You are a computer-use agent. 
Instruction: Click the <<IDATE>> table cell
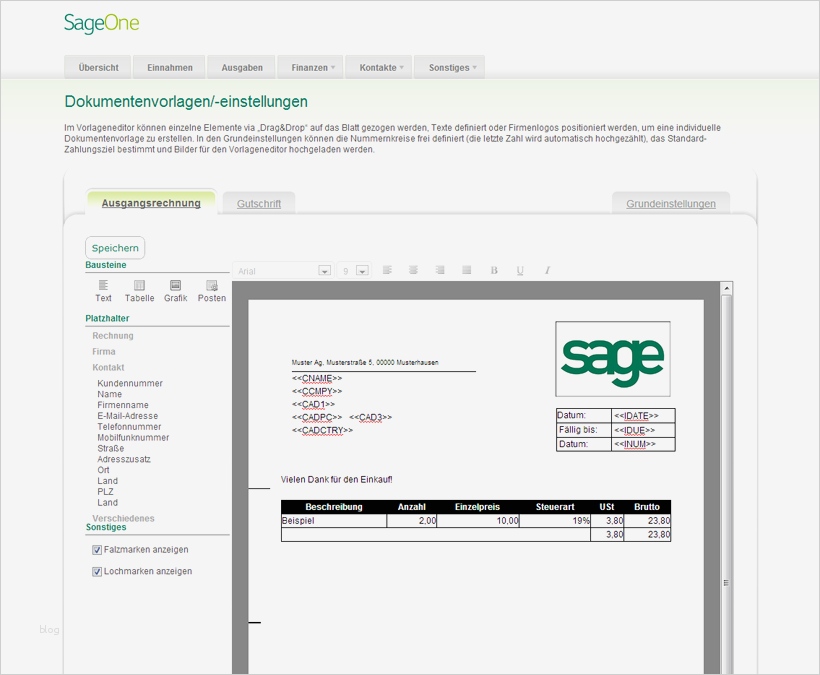point(643,416)
